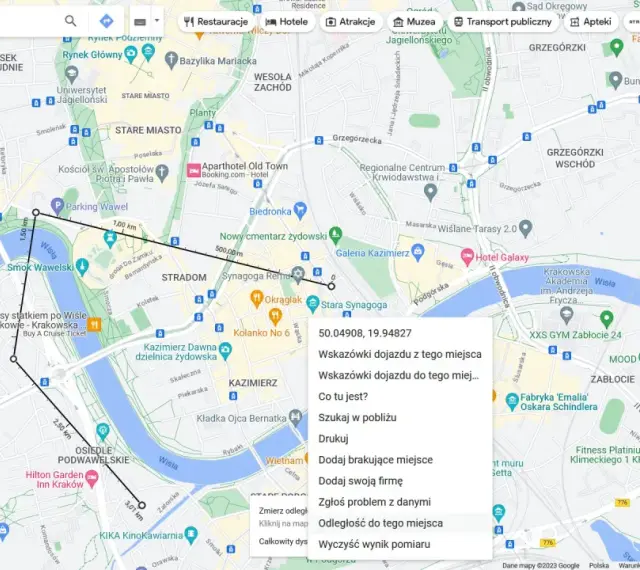
Task: Click the Hilton Garden Inn Kraków pin
Action: tap(92, 479)
